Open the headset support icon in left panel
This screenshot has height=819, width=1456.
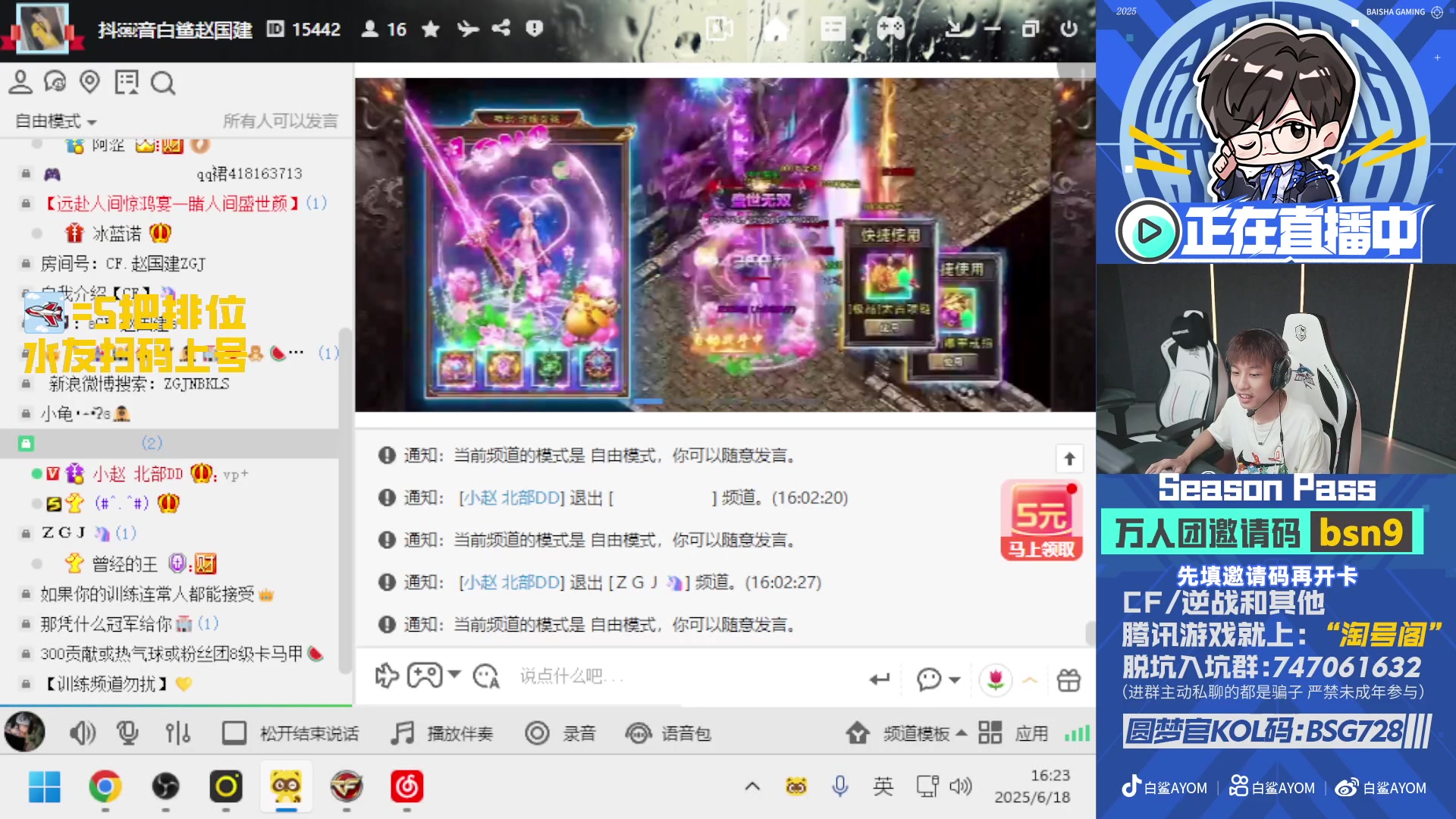(x=55, y=82)
